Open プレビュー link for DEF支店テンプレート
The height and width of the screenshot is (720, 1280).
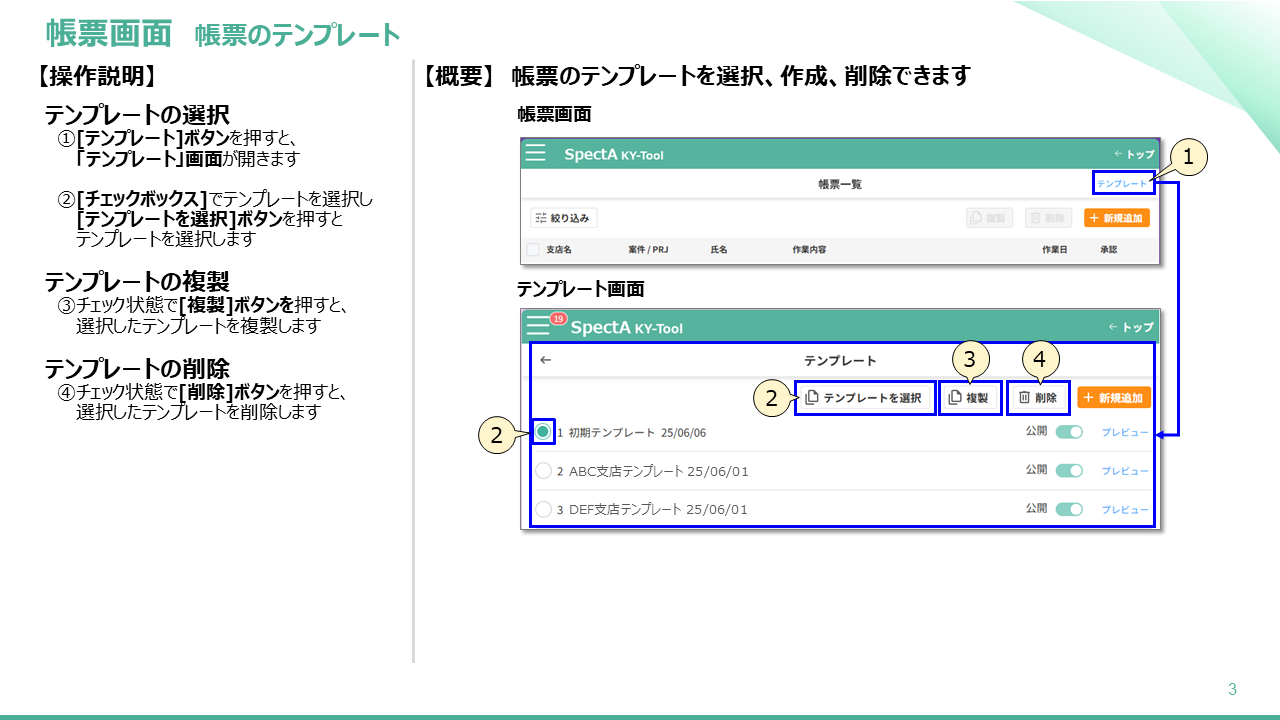pos(1125,510)
